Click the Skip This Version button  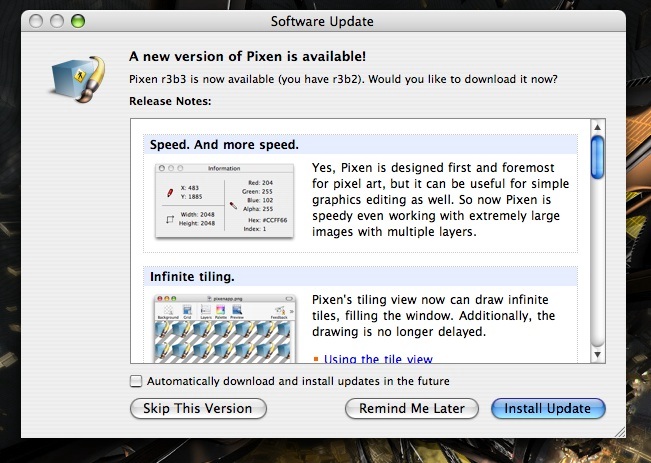click(198, 408)
